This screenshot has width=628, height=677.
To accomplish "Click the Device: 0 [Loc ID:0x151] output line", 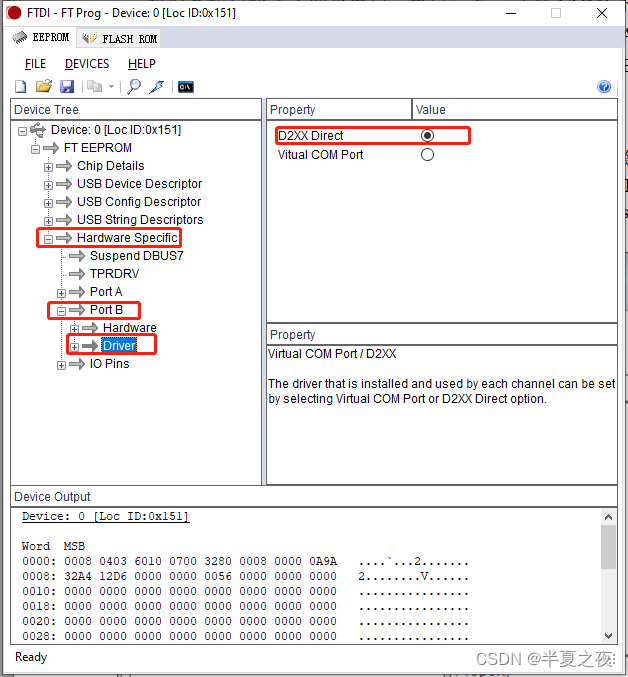I will tap(106, 516).
